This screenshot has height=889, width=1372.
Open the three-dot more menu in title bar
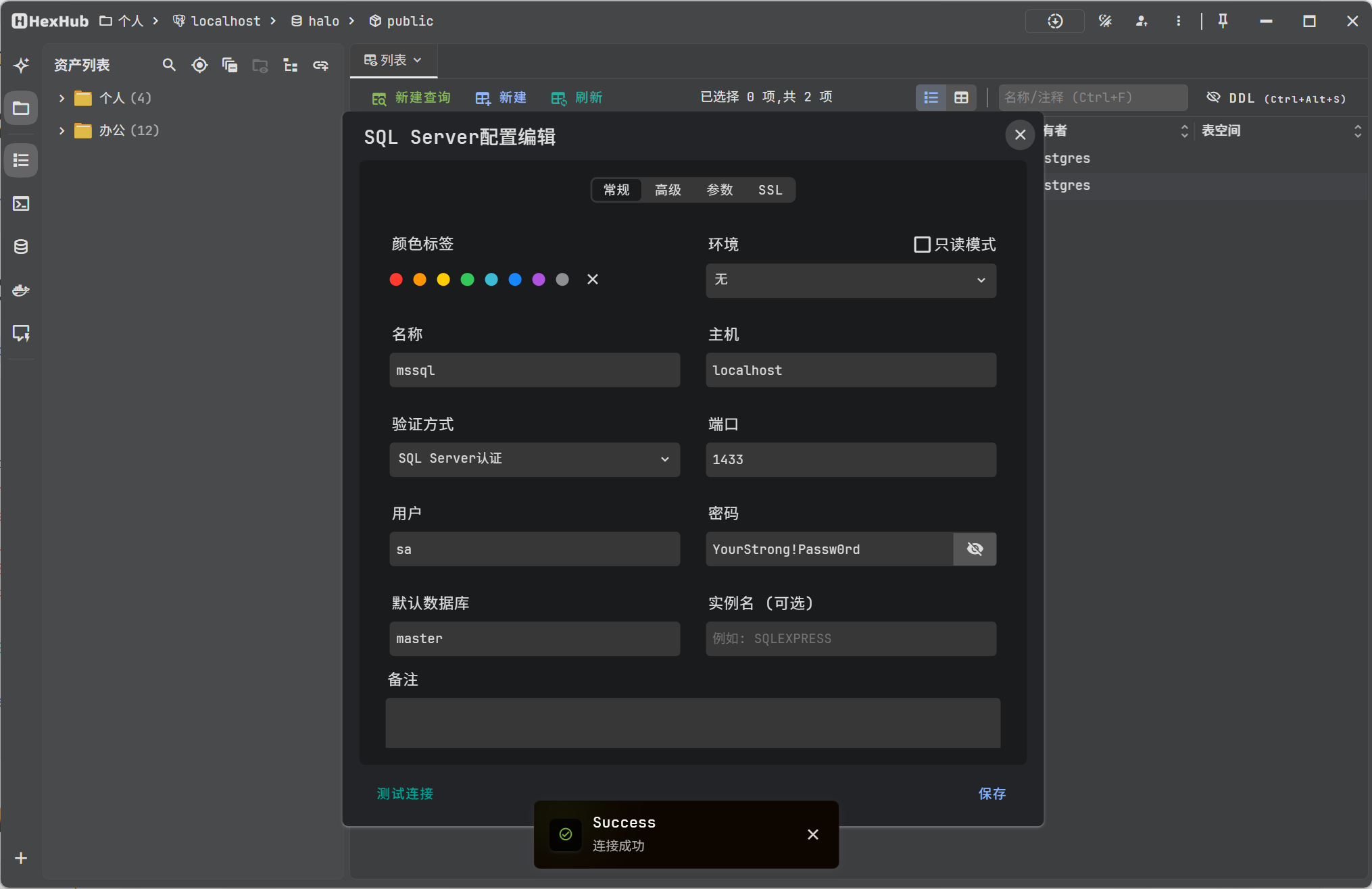pyautogui.click(x=1179, y=21)
